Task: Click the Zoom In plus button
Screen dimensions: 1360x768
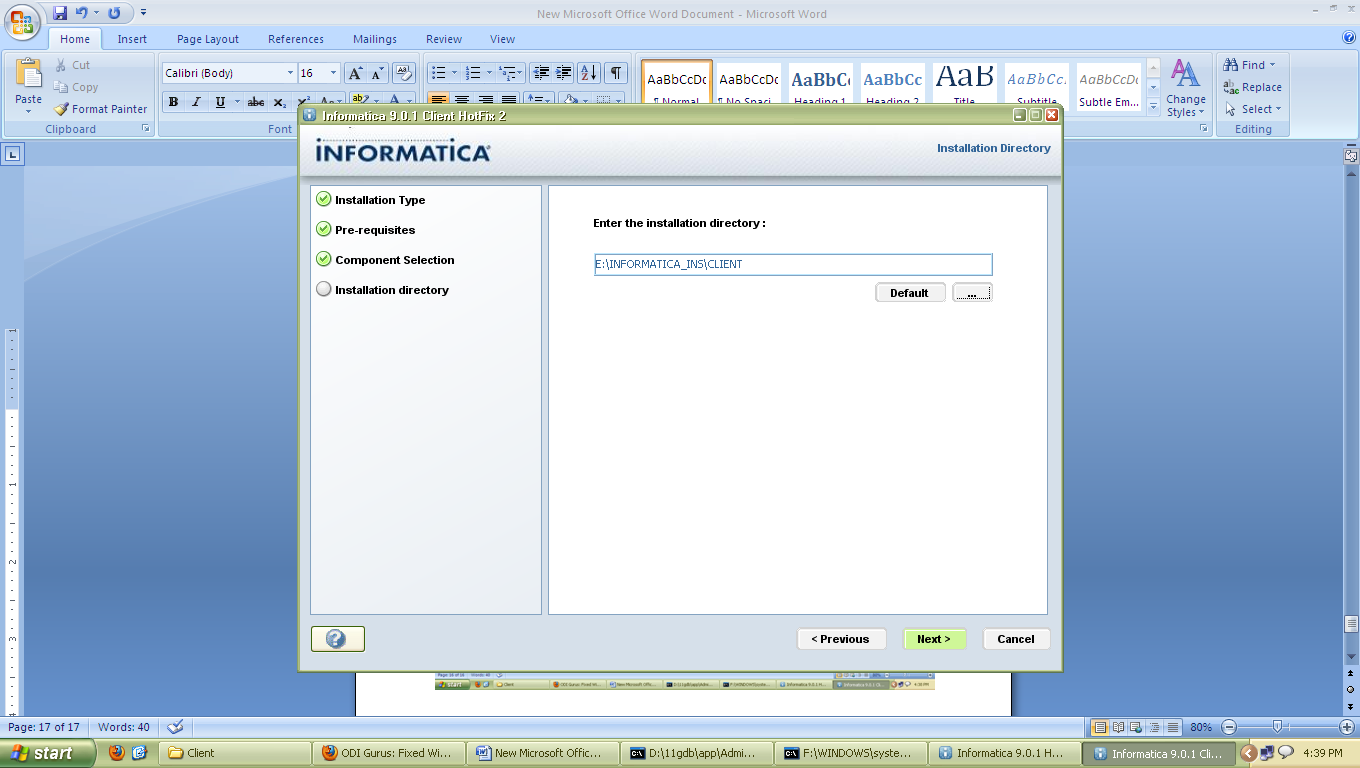Action: coord(1347,727)
